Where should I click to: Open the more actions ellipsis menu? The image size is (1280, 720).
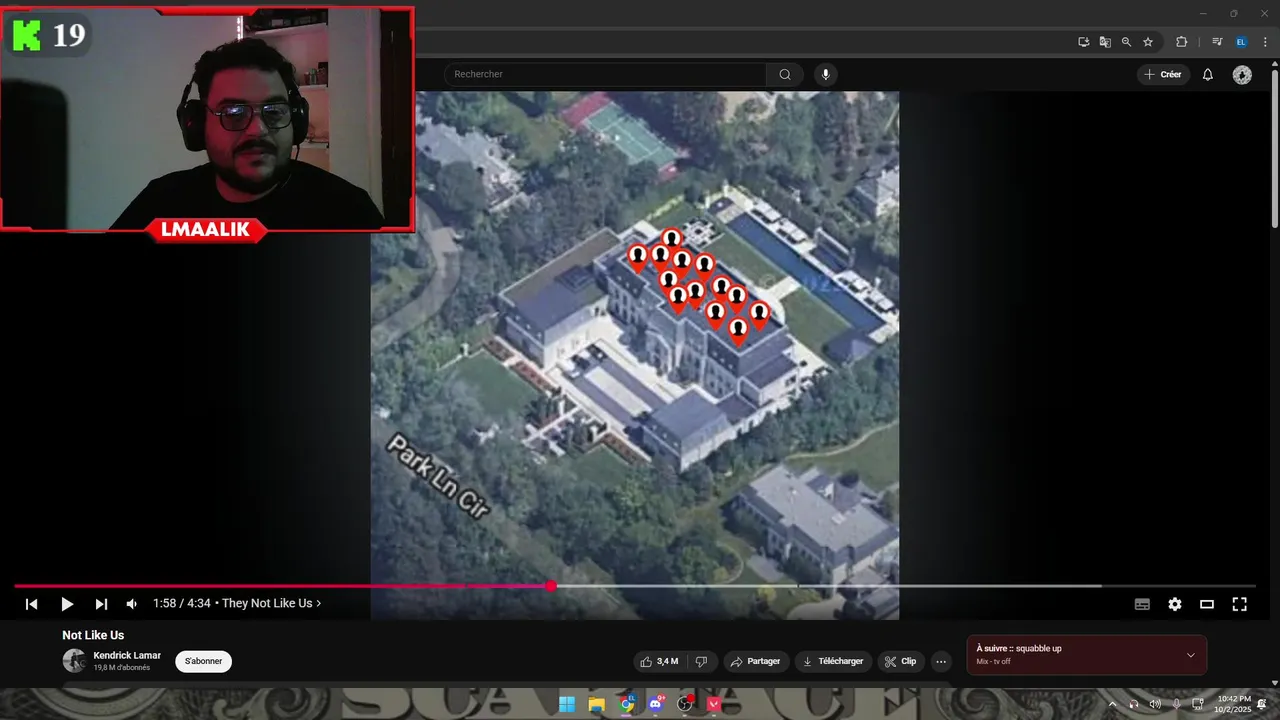940,661
